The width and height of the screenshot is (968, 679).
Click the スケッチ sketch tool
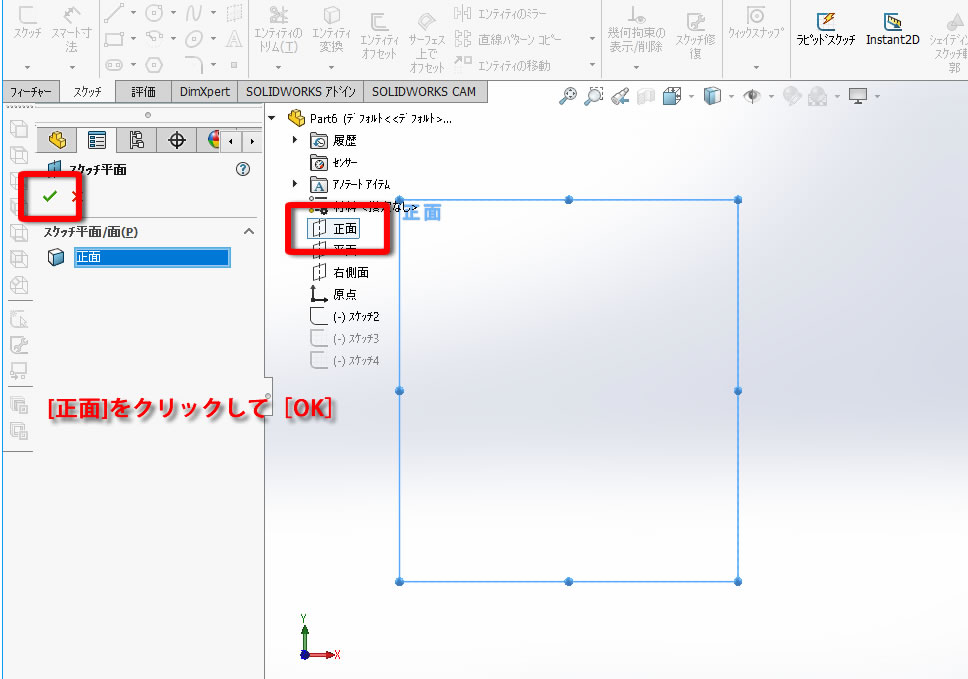28,23
